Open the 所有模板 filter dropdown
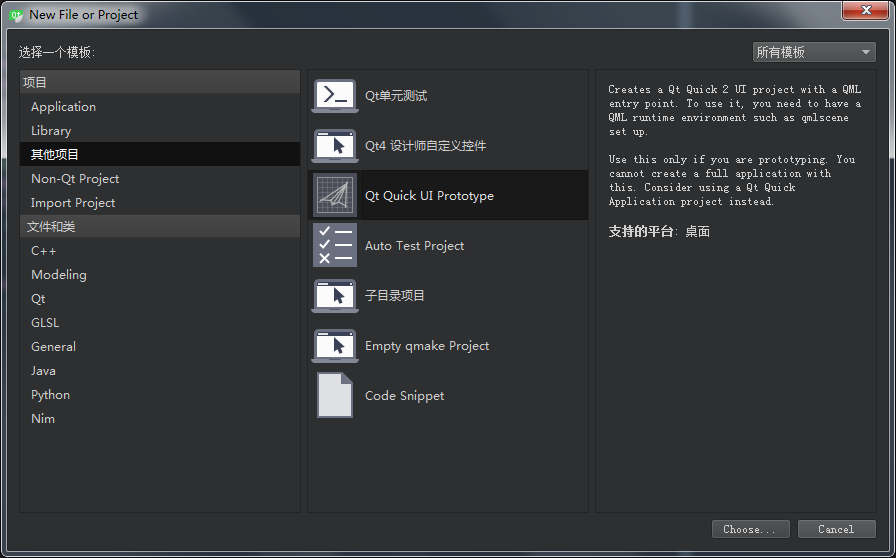The width and height of the screenshot is (896, 558). click(x=814, y=52)
